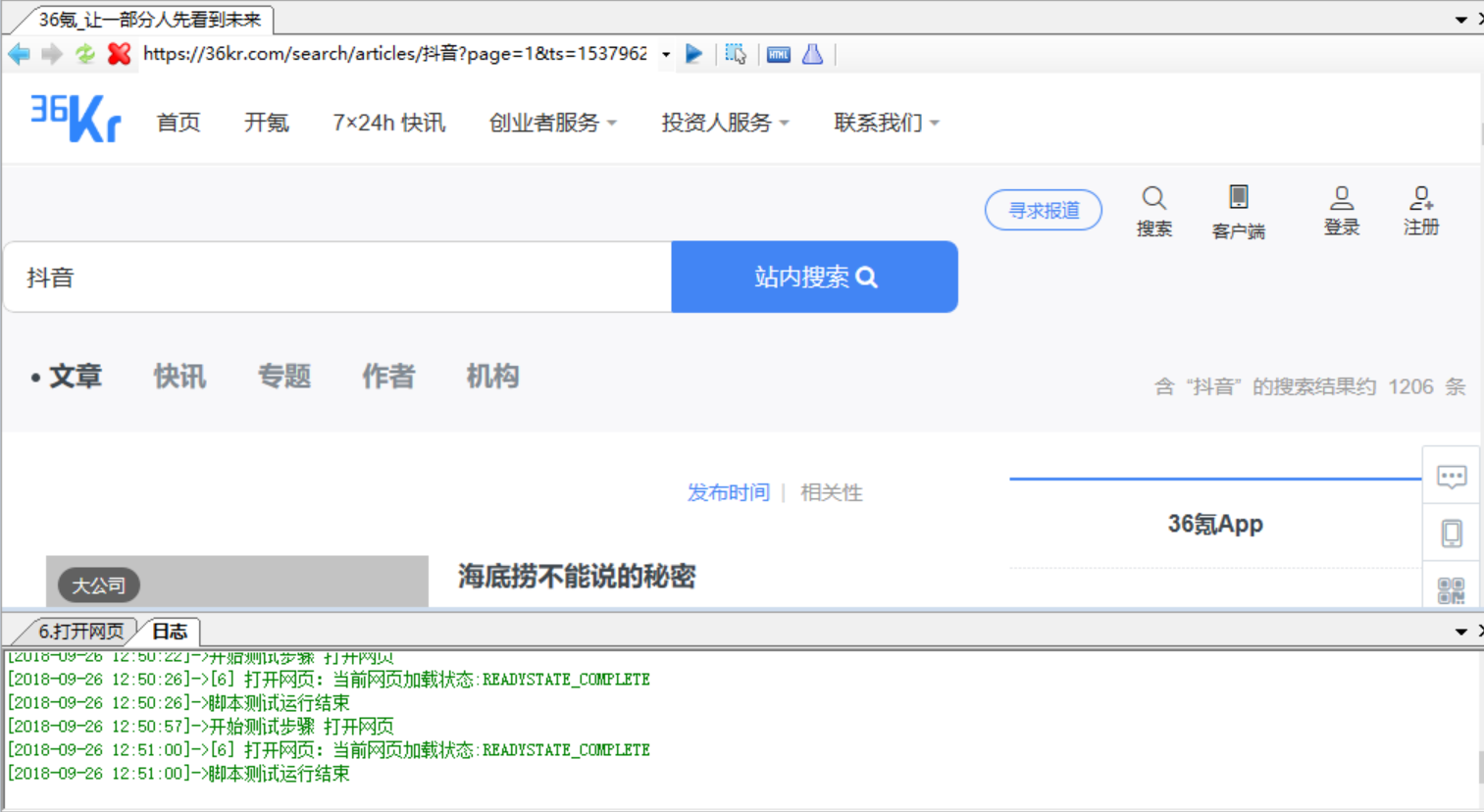Open the 36Kr logo home link
Screen dimensions: 1484x812
(76, 119)
